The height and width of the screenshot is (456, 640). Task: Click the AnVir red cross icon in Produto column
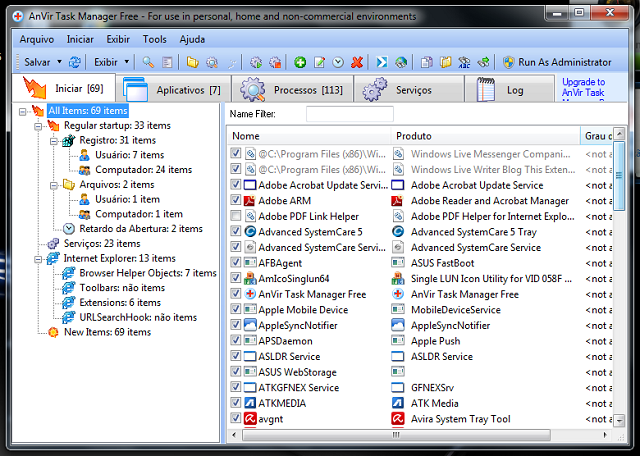(x=398, y=294)
